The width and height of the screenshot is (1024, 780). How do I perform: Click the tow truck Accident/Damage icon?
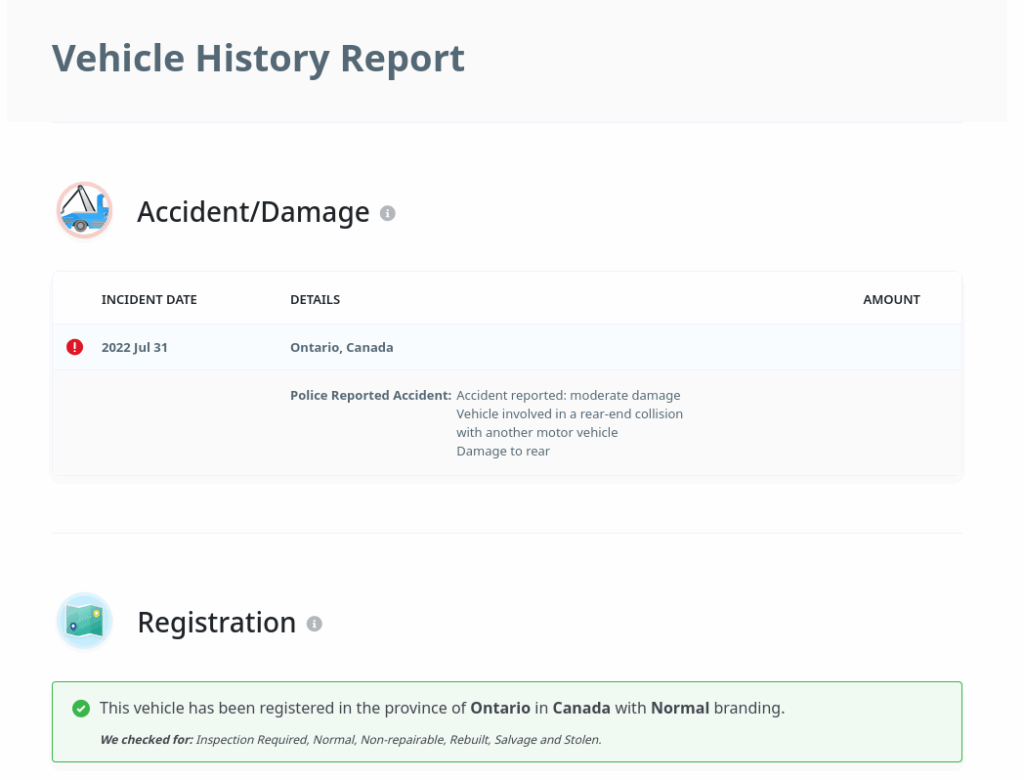(84, 211)
